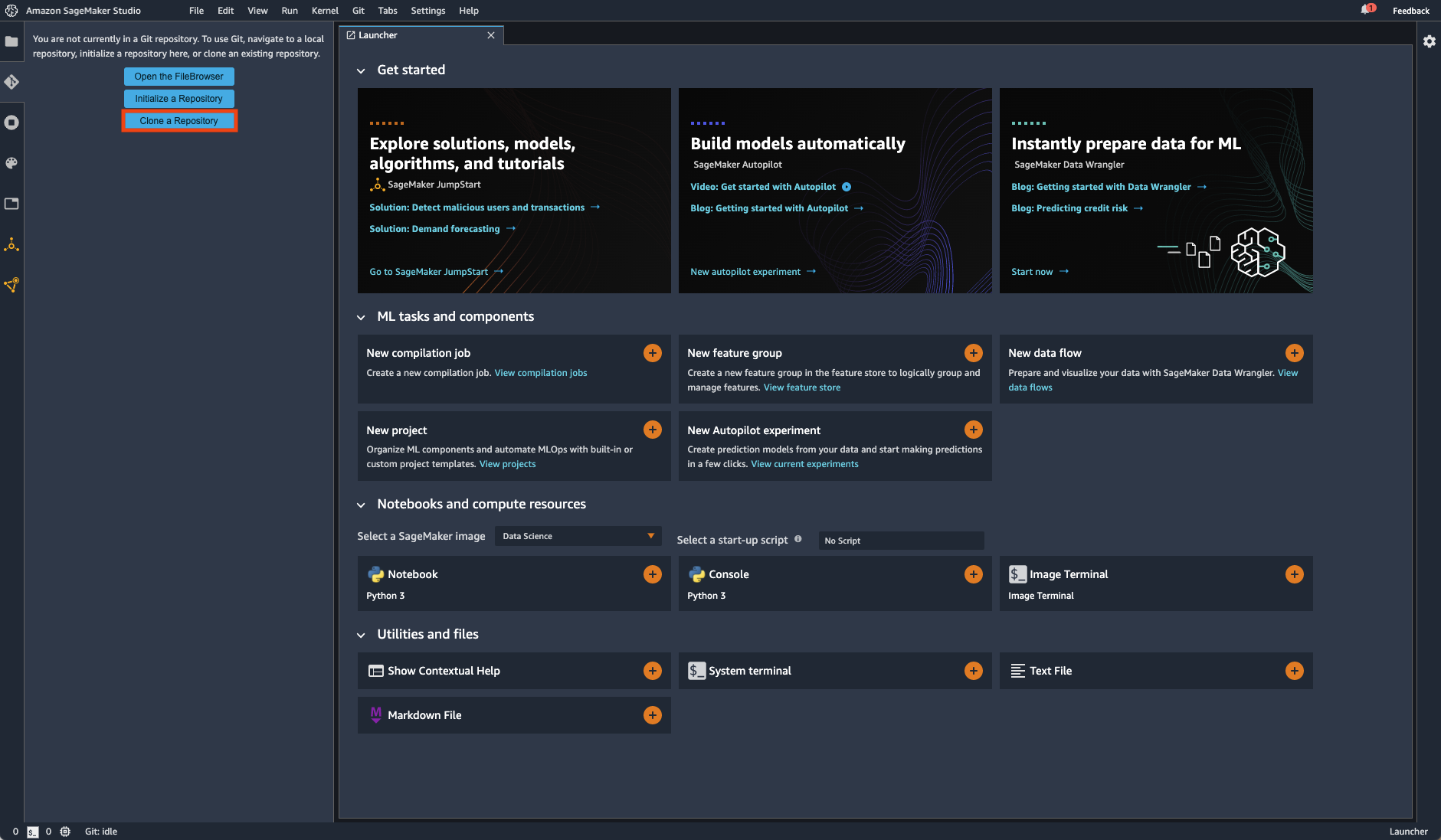The height and width of the screenshot is (840, 1441).
Task: Click plus icon on New feature group
Action: pos(974,353)
